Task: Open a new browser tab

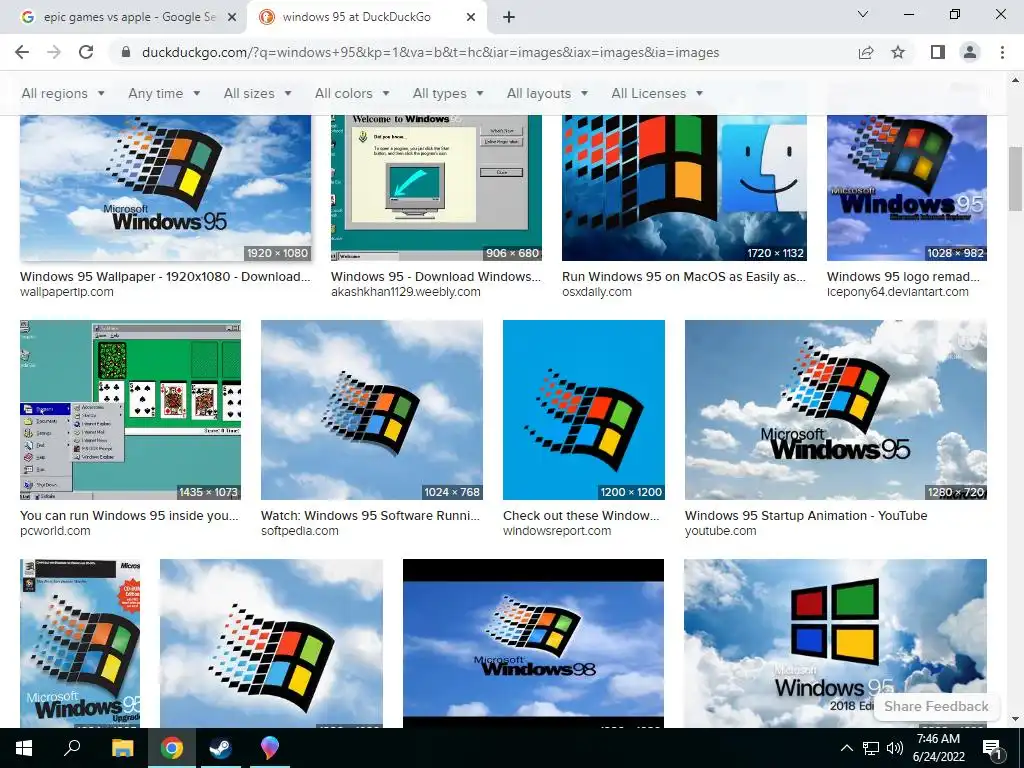Action: point(509,17)
